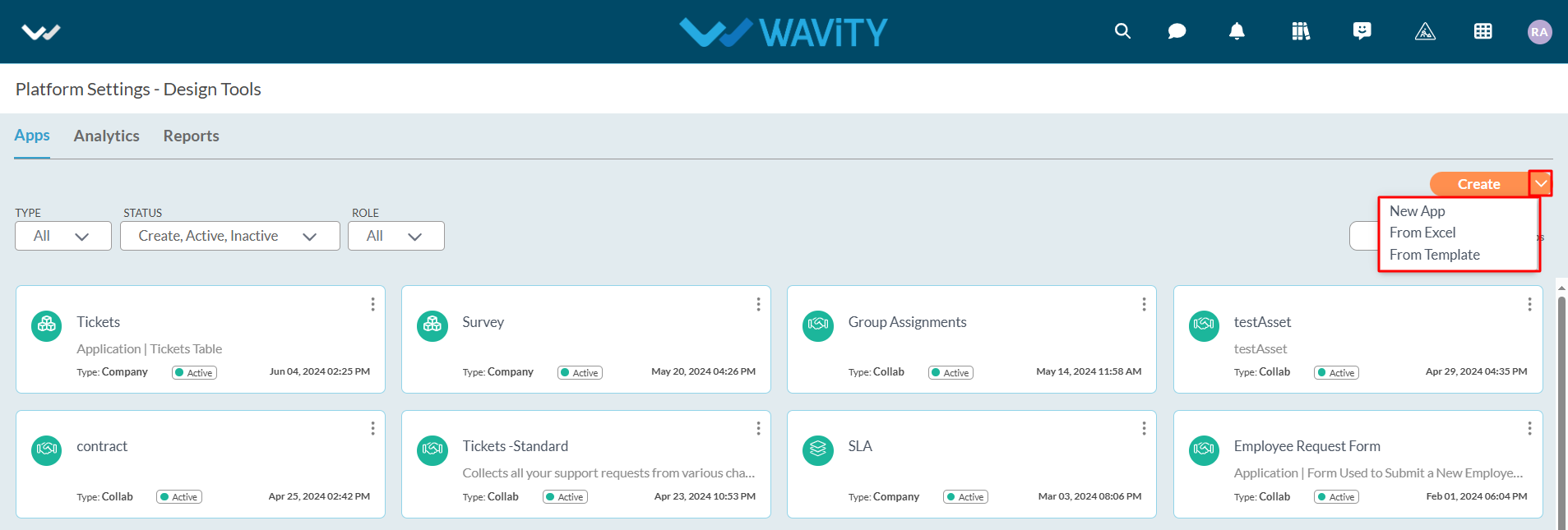Click the SLA layers icon
The width and height of the screenshot is (1568, 530).
pyautogui.click(x=818, y=449)
